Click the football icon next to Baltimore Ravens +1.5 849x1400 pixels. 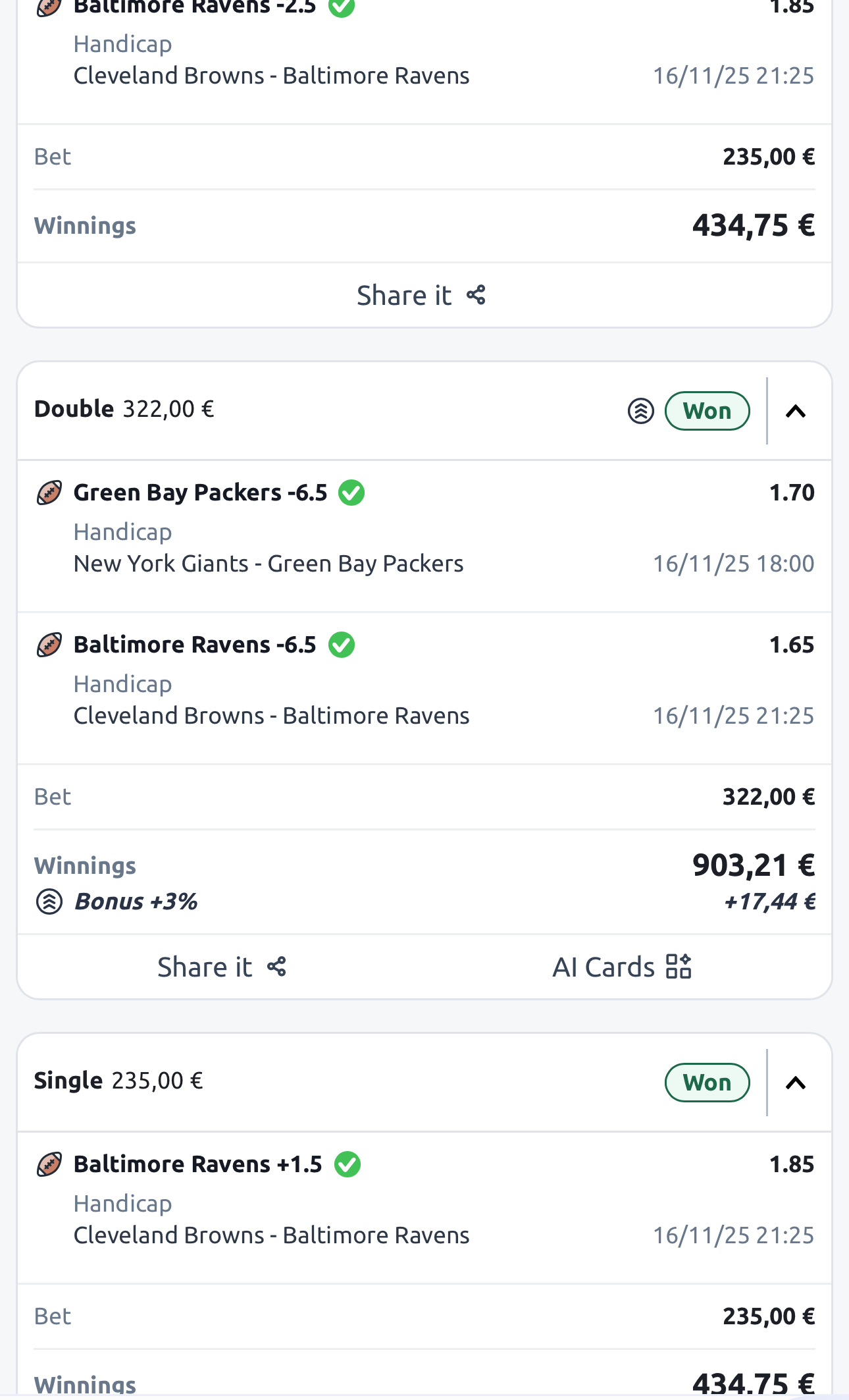pyautogui.click(x=49, y=1164)
